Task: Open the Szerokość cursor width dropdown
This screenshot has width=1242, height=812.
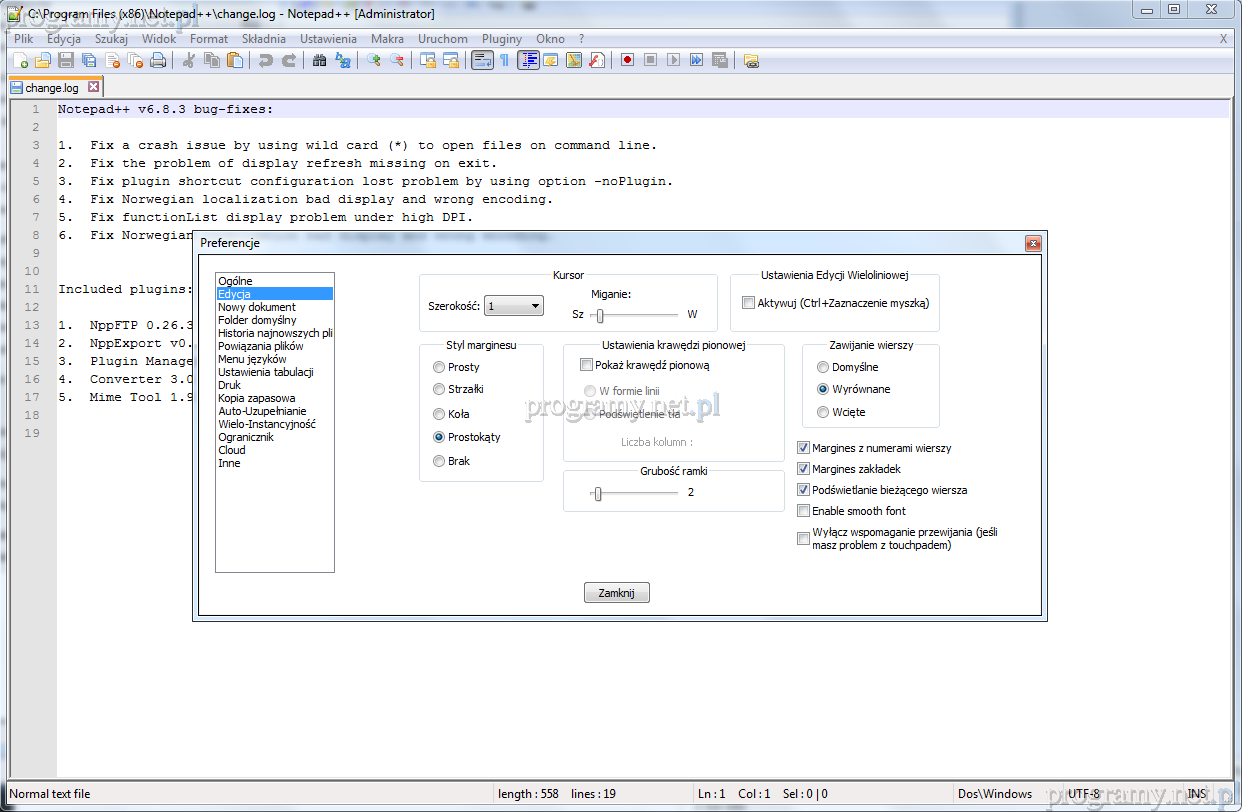Action: click(514, 306)
